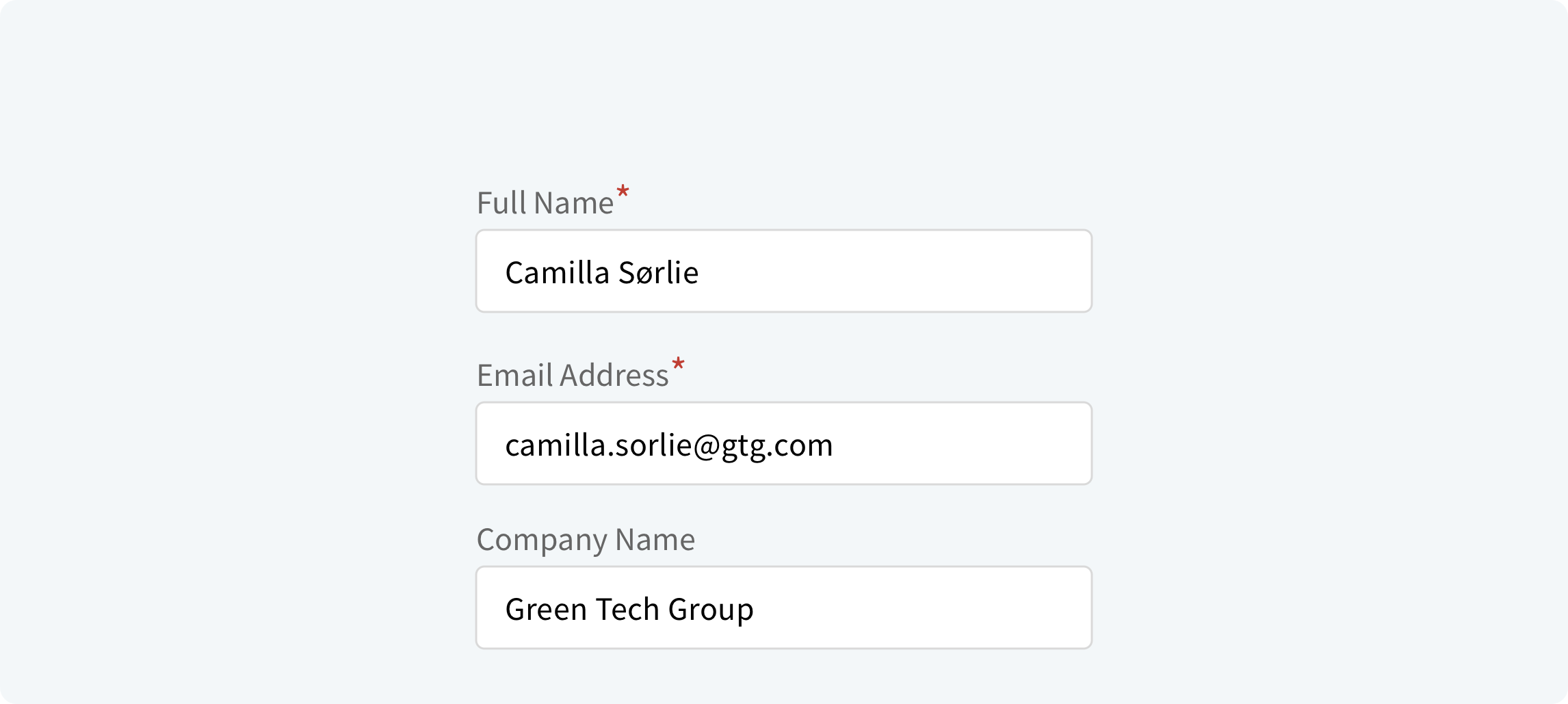This screenshot has height=704, width=1568.
Task: Click the blank area above Full Name label
Action: pyautogui.click(x=783, y=103)
